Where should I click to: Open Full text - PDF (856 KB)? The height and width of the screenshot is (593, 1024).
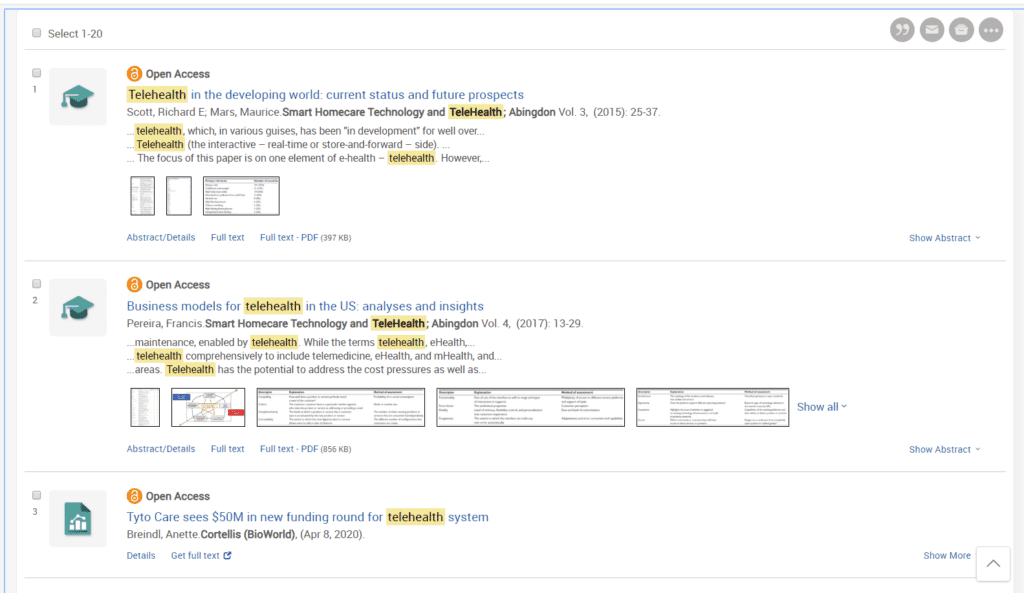click(305, 449)
